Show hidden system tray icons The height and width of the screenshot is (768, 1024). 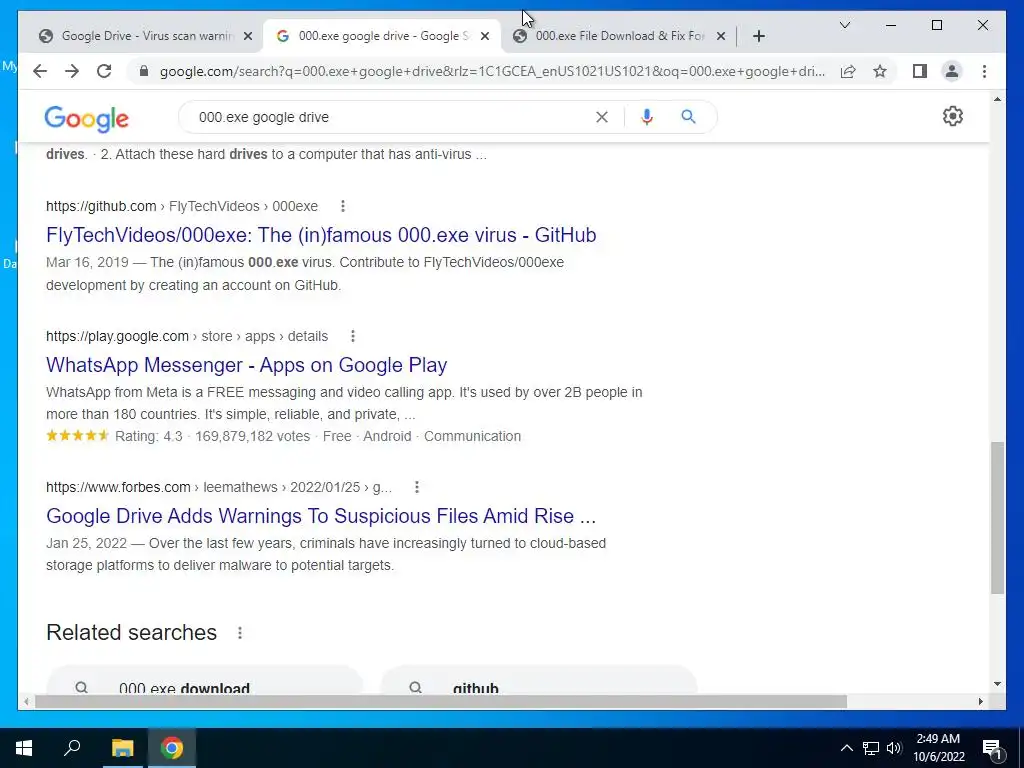[846, 748]
